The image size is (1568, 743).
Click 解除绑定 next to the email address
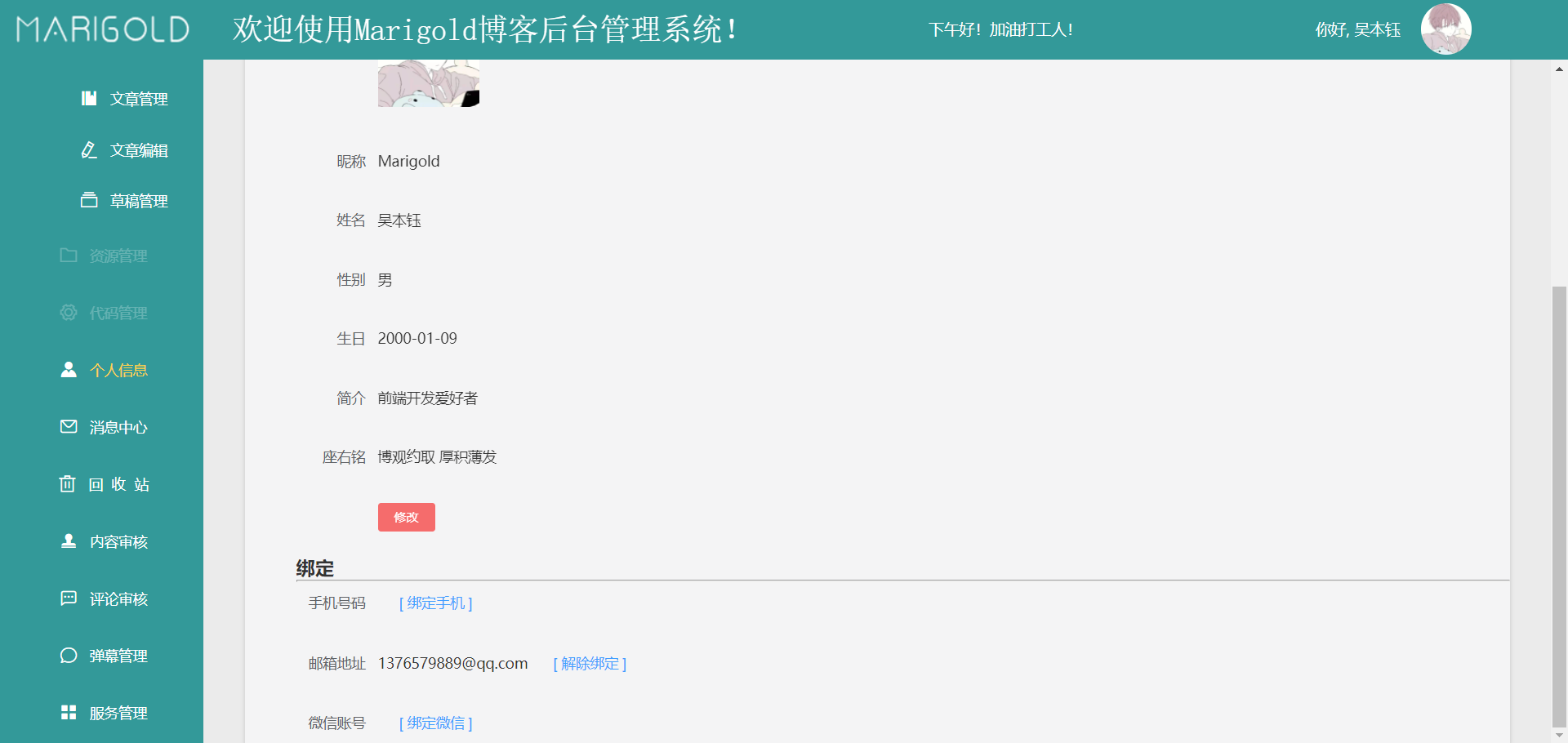click(x=589, y=663)
